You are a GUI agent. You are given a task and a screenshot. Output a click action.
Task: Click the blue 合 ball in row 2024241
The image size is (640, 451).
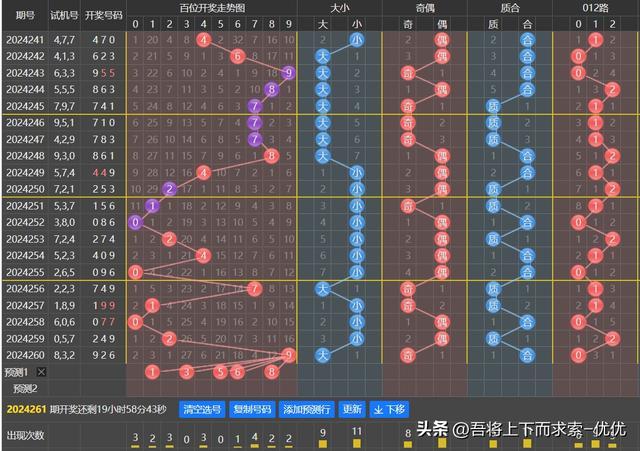pyautogui.click(x=528, y=40)
